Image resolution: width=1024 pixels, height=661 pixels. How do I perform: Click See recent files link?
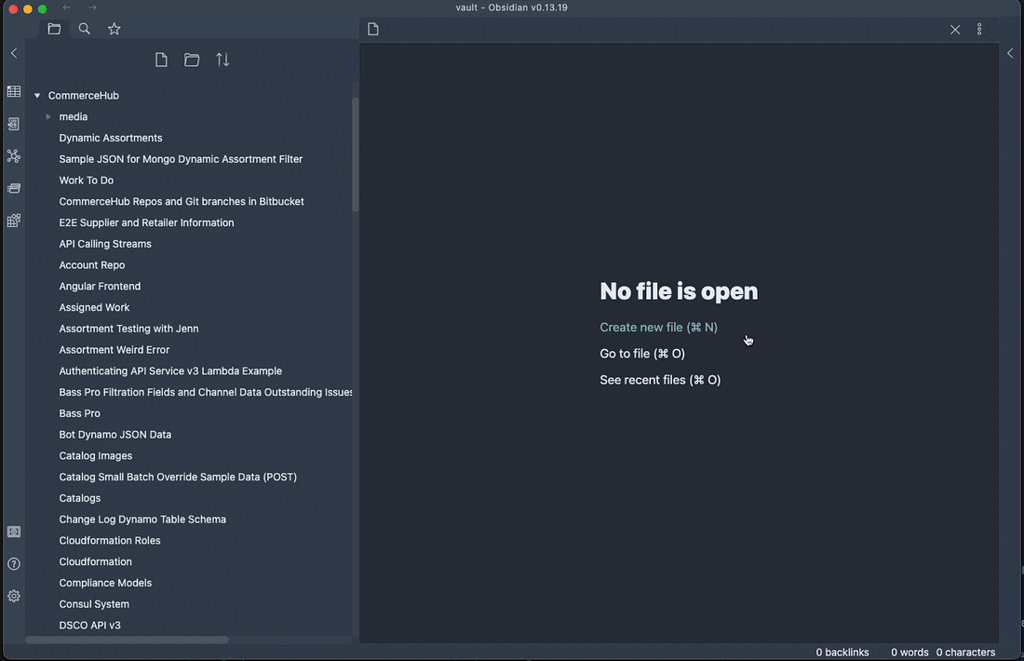[x=660, y=380]
